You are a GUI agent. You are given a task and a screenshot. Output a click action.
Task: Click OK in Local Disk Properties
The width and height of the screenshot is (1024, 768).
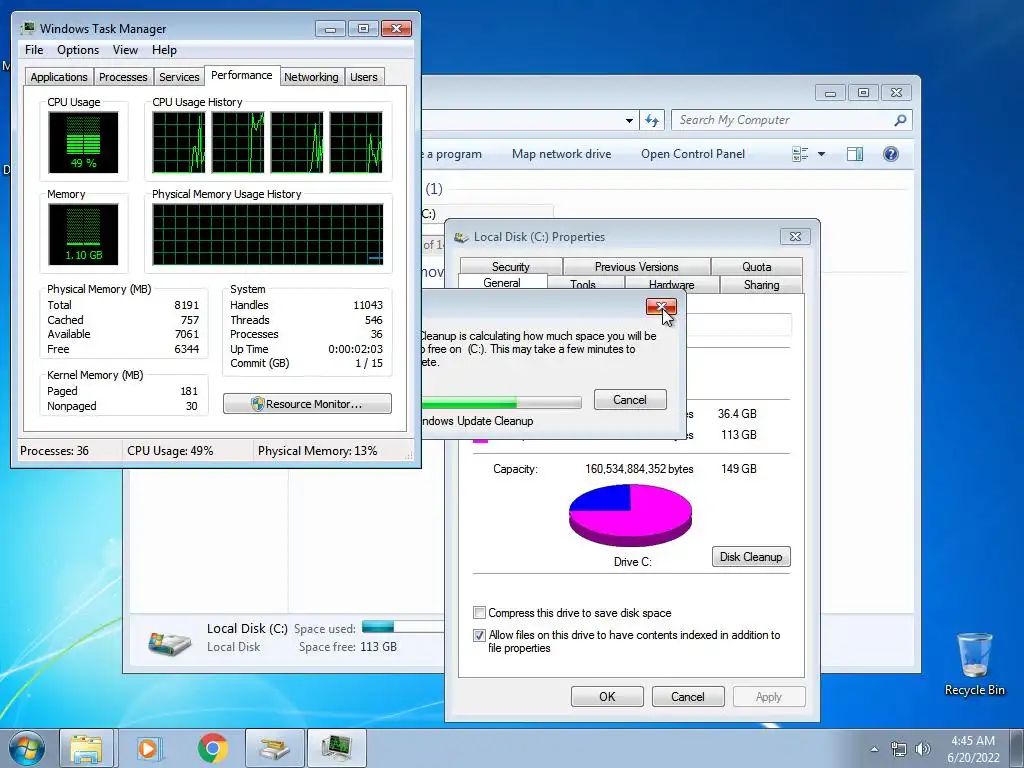coord(607,697)
